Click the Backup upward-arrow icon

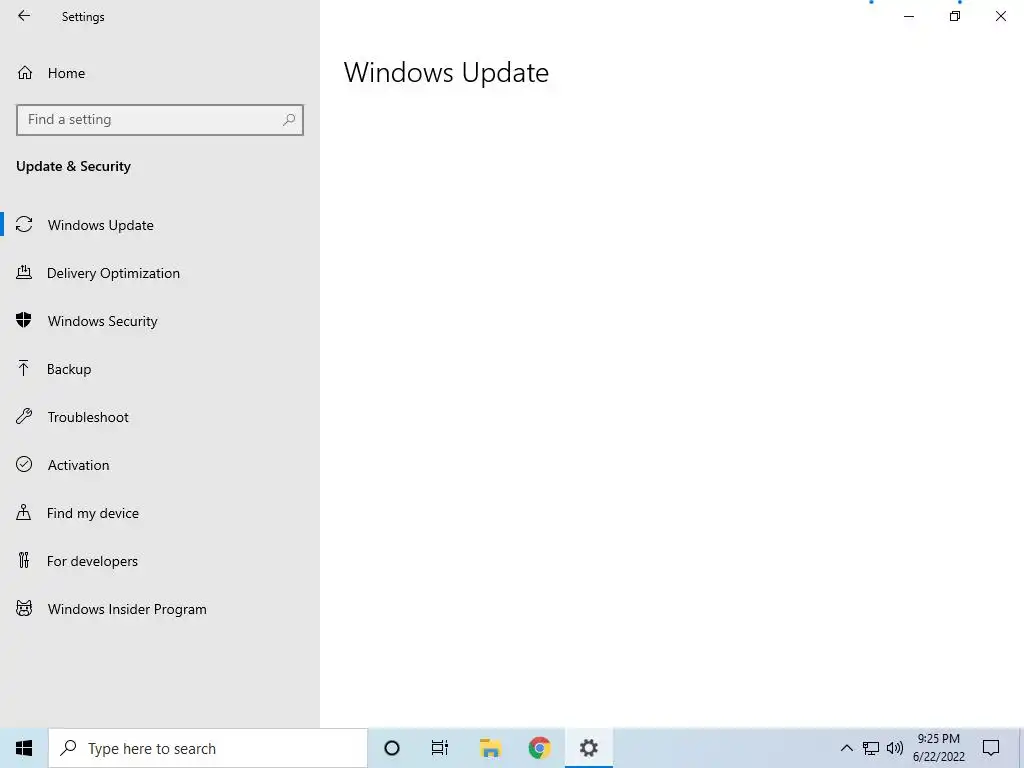[x=24, y=368]
